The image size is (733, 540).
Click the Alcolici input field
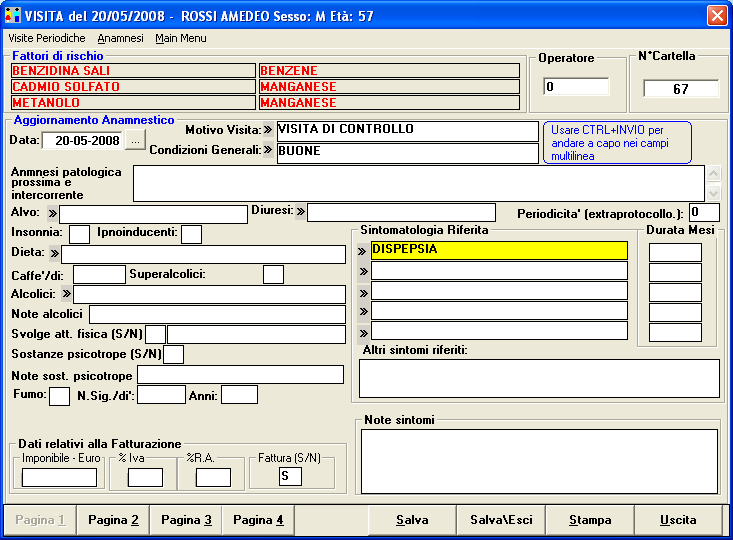(x=209, y=295)
